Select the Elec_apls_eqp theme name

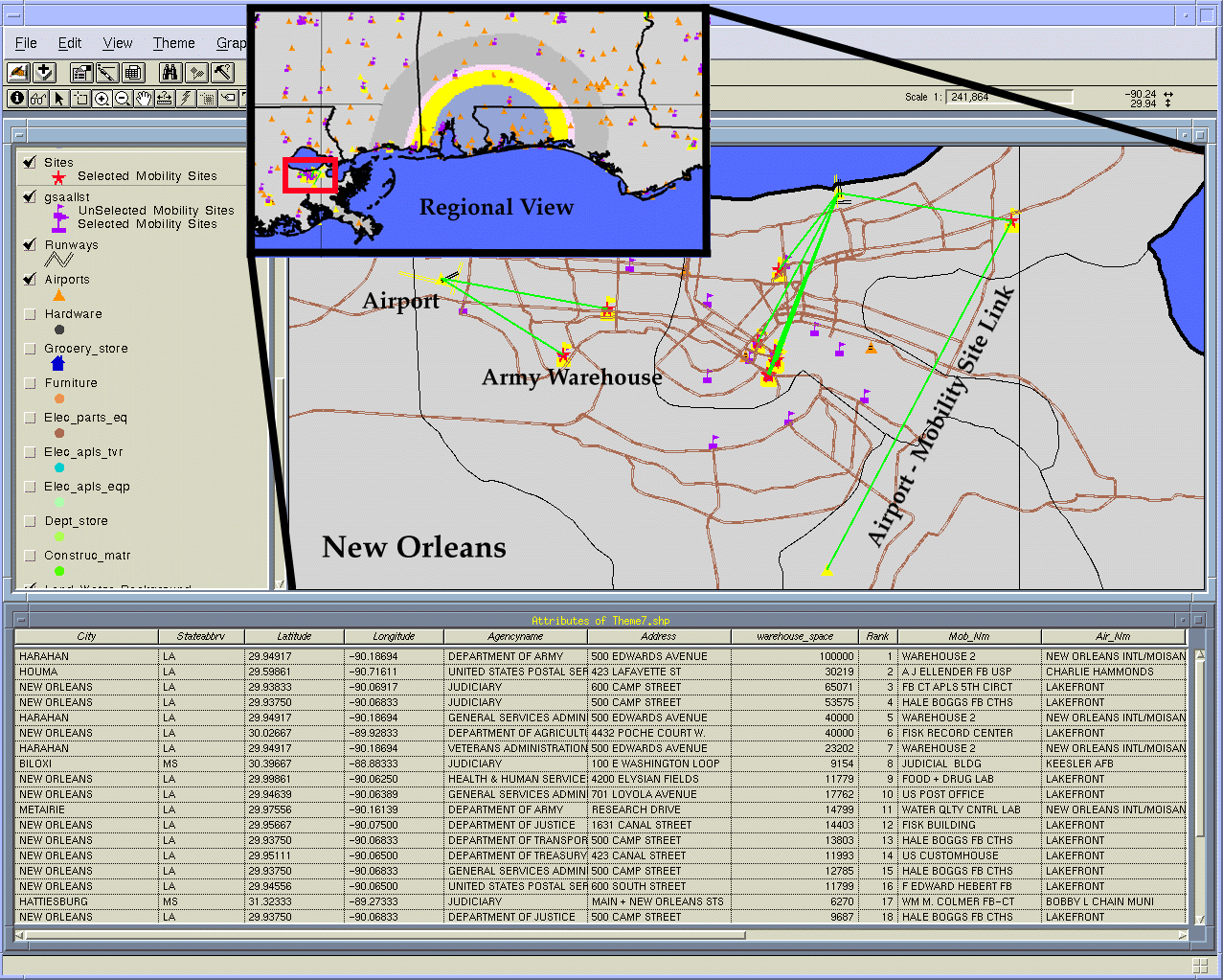click(87, 487)
